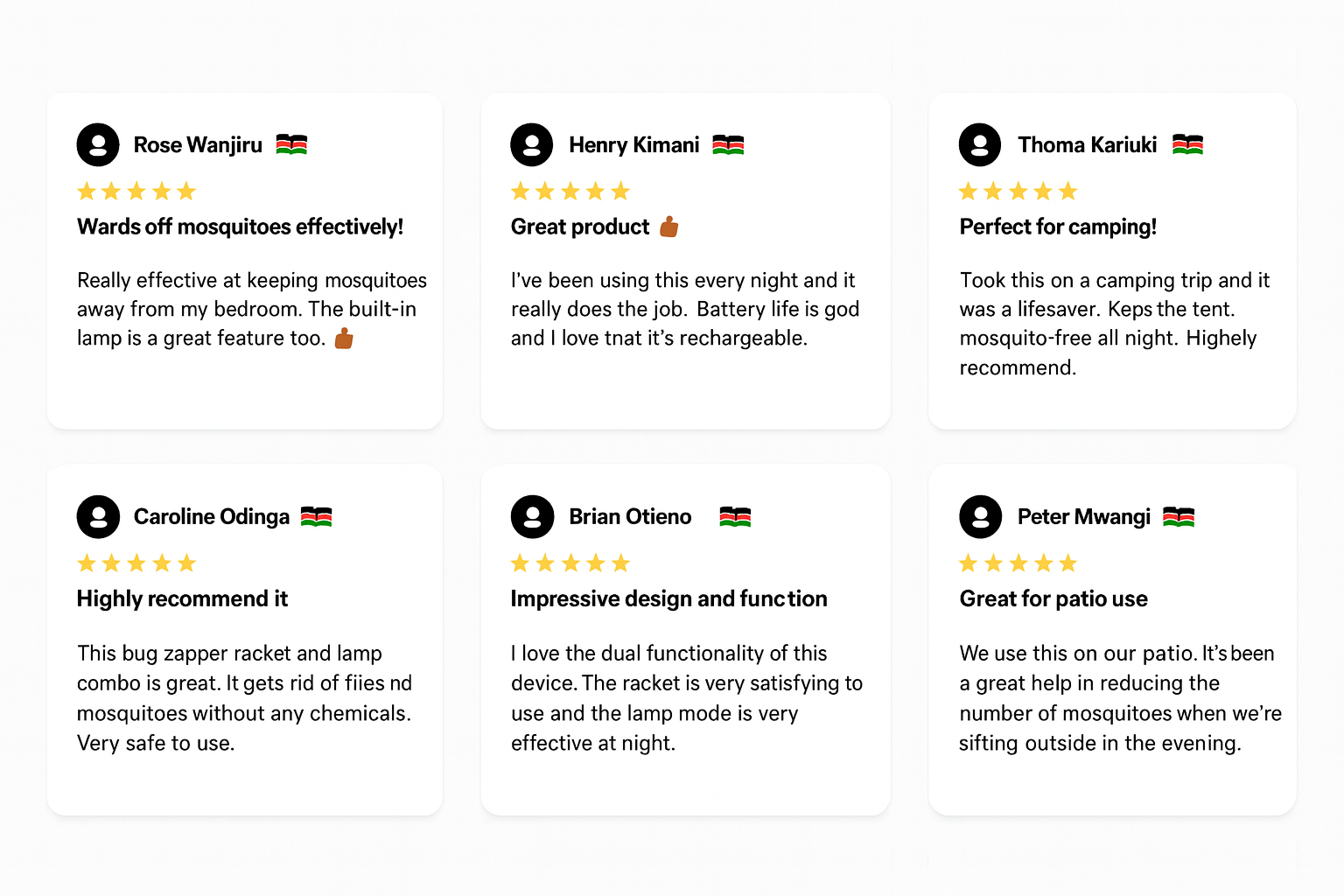Click Caroline Odinga's profile avatar icon
The width and height of the screenshot is (1344, 896).
(98, 516)
